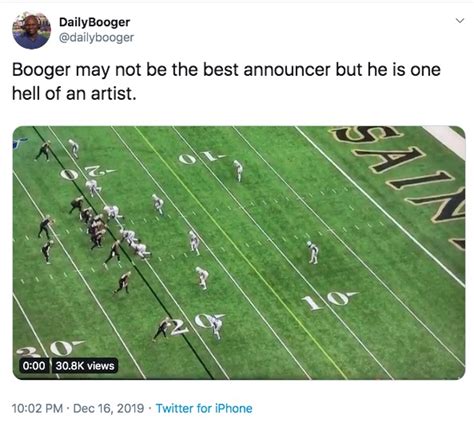Open the 10:02 PM timestamp link
The image size is (474, 423).
(37, 408)
